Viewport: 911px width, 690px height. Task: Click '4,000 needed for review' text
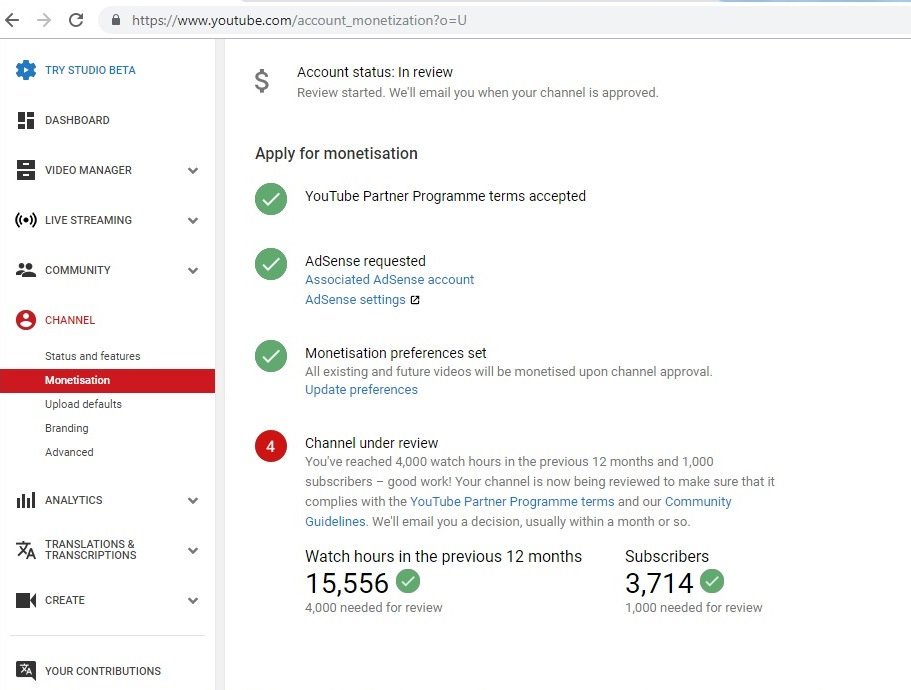pyautogui.click(x=374, y=608)
